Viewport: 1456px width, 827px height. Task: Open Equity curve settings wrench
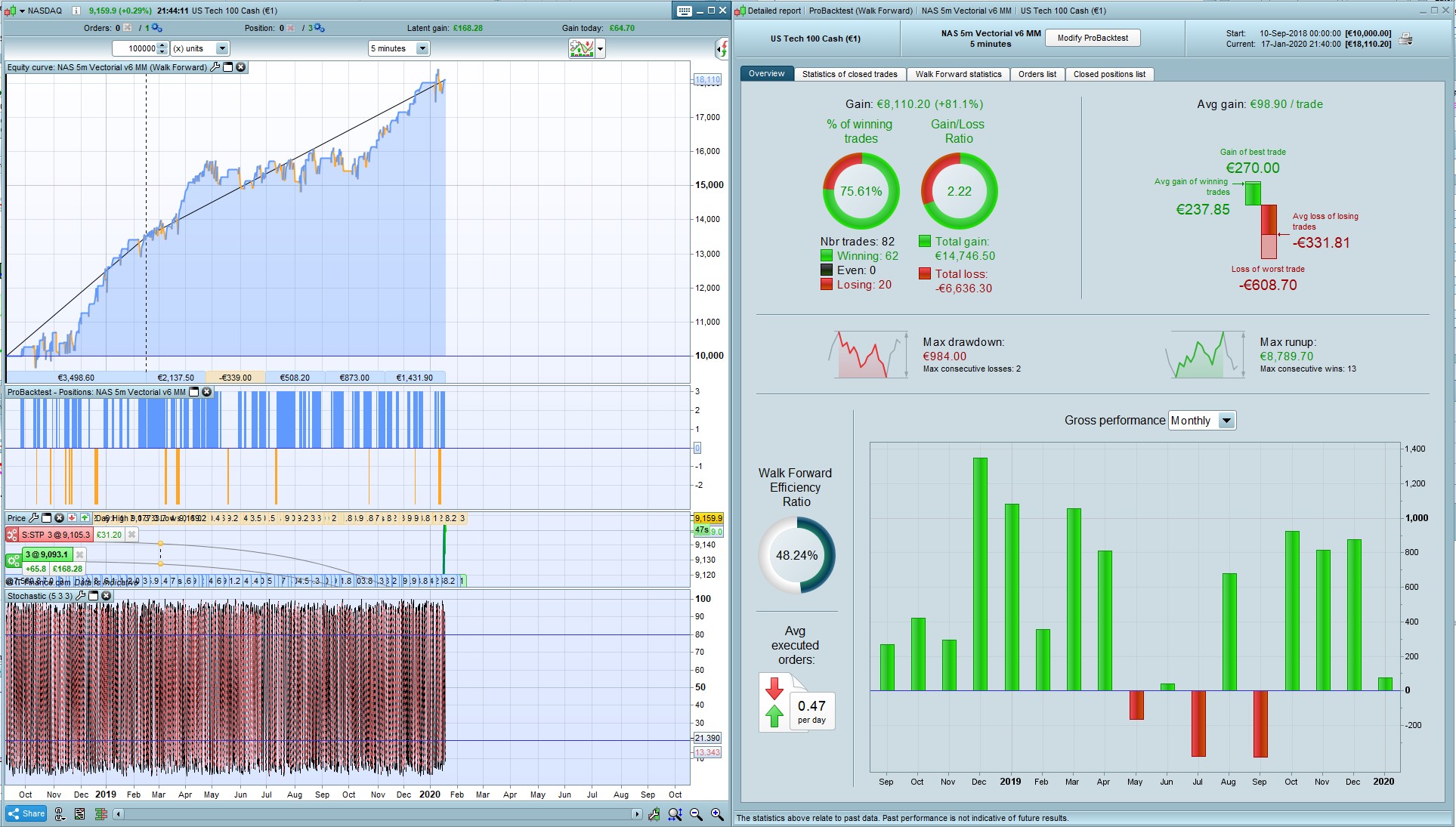215,67
